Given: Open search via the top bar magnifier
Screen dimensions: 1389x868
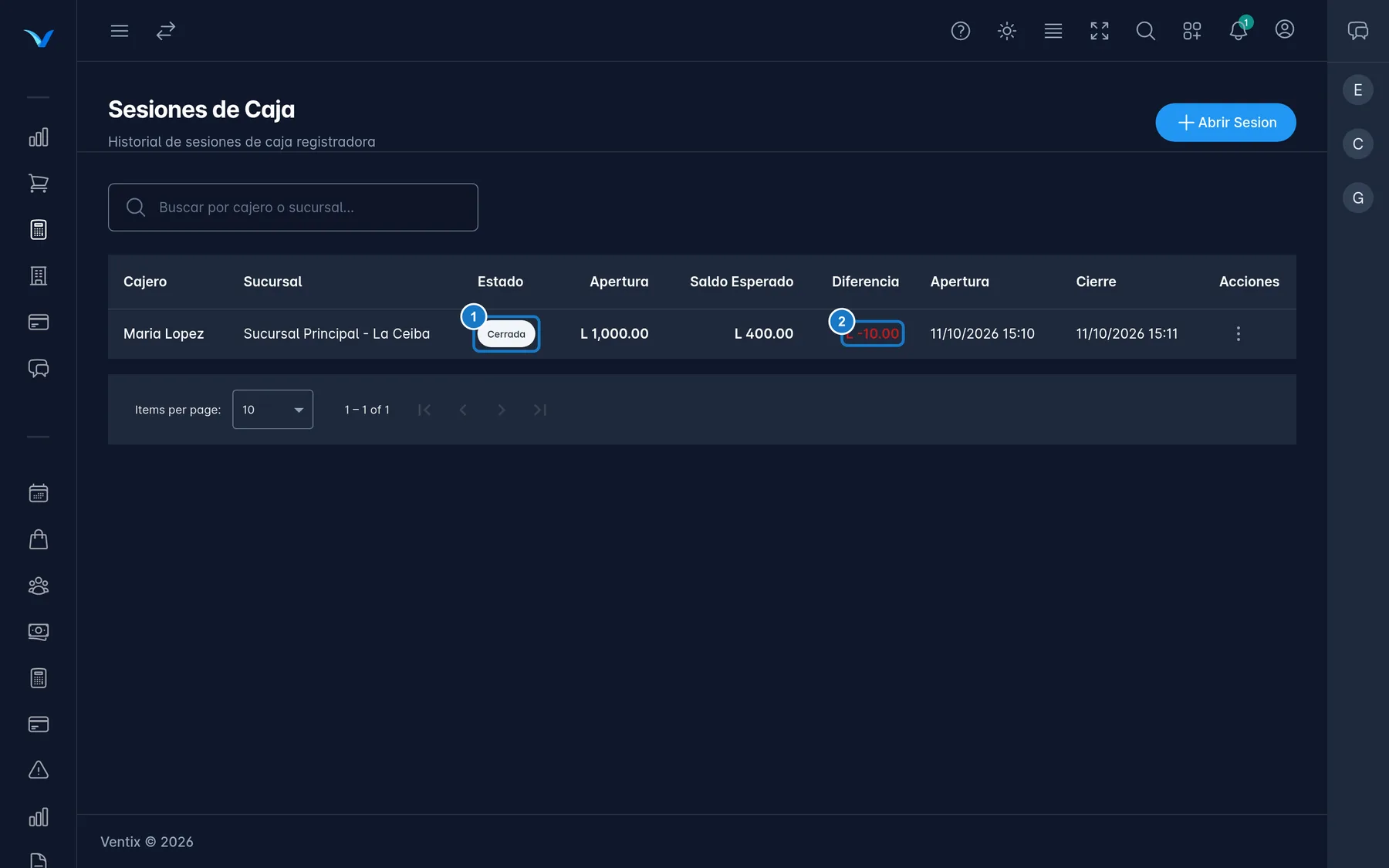Looking at the screenshot, I should tap(1146, 31).
